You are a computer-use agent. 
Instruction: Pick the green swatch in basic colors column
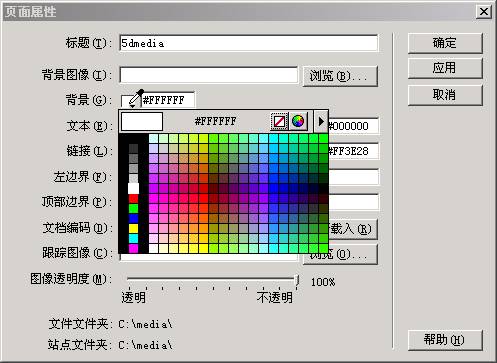click(x=133, y=208)
